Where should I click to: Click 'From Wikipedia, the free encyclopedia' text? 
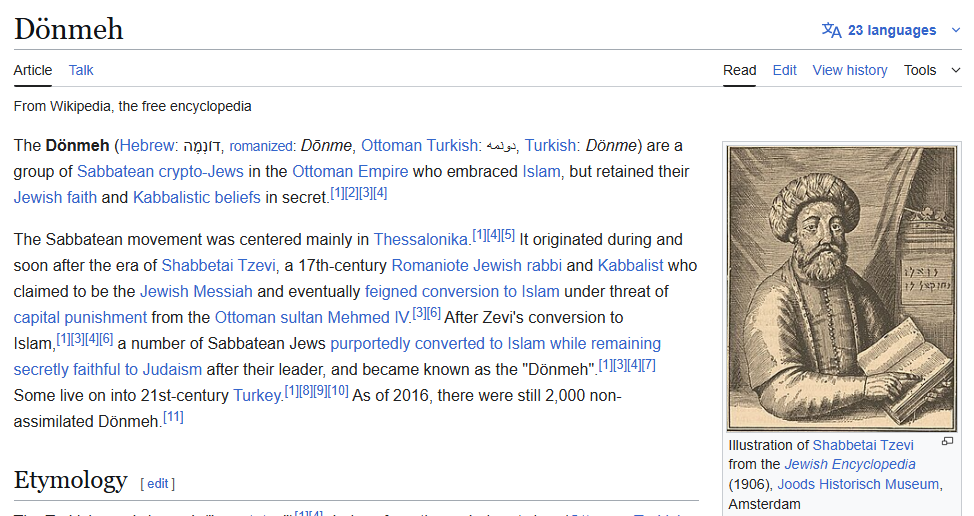point(132,106)
